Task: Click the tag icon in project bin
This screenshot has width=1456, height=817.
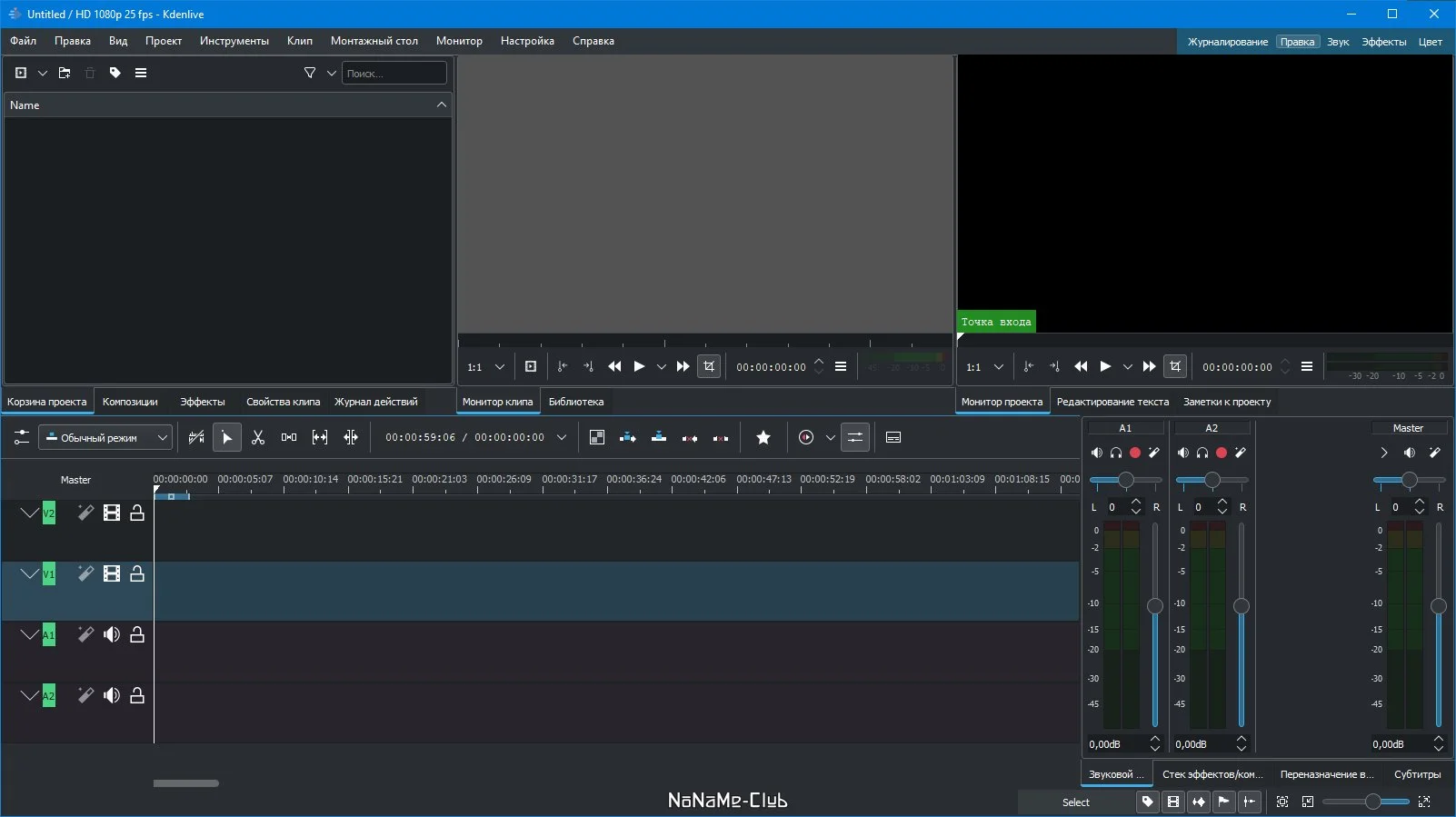Action: point(115,73)
